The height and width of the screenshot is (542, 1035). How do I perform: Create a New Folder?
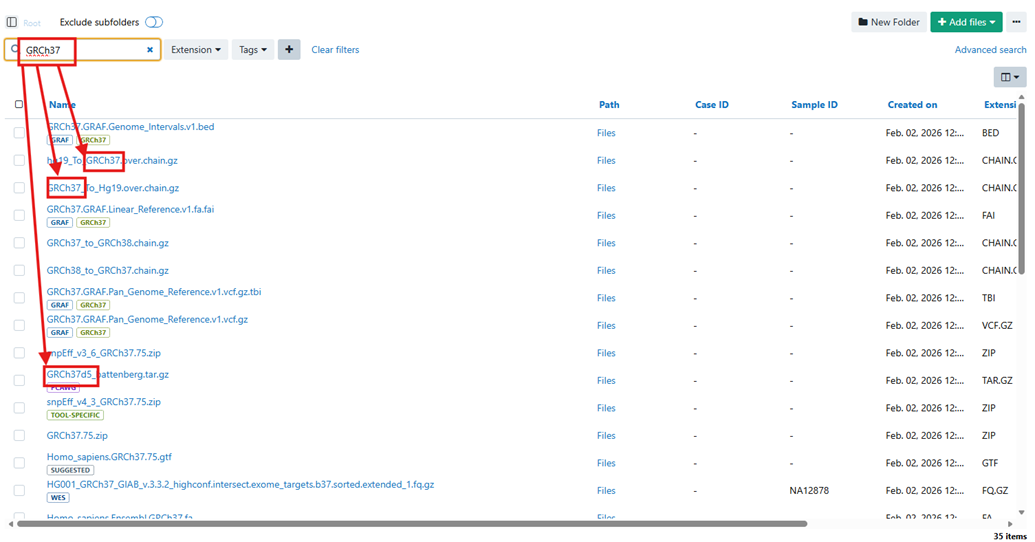[888, 22]
